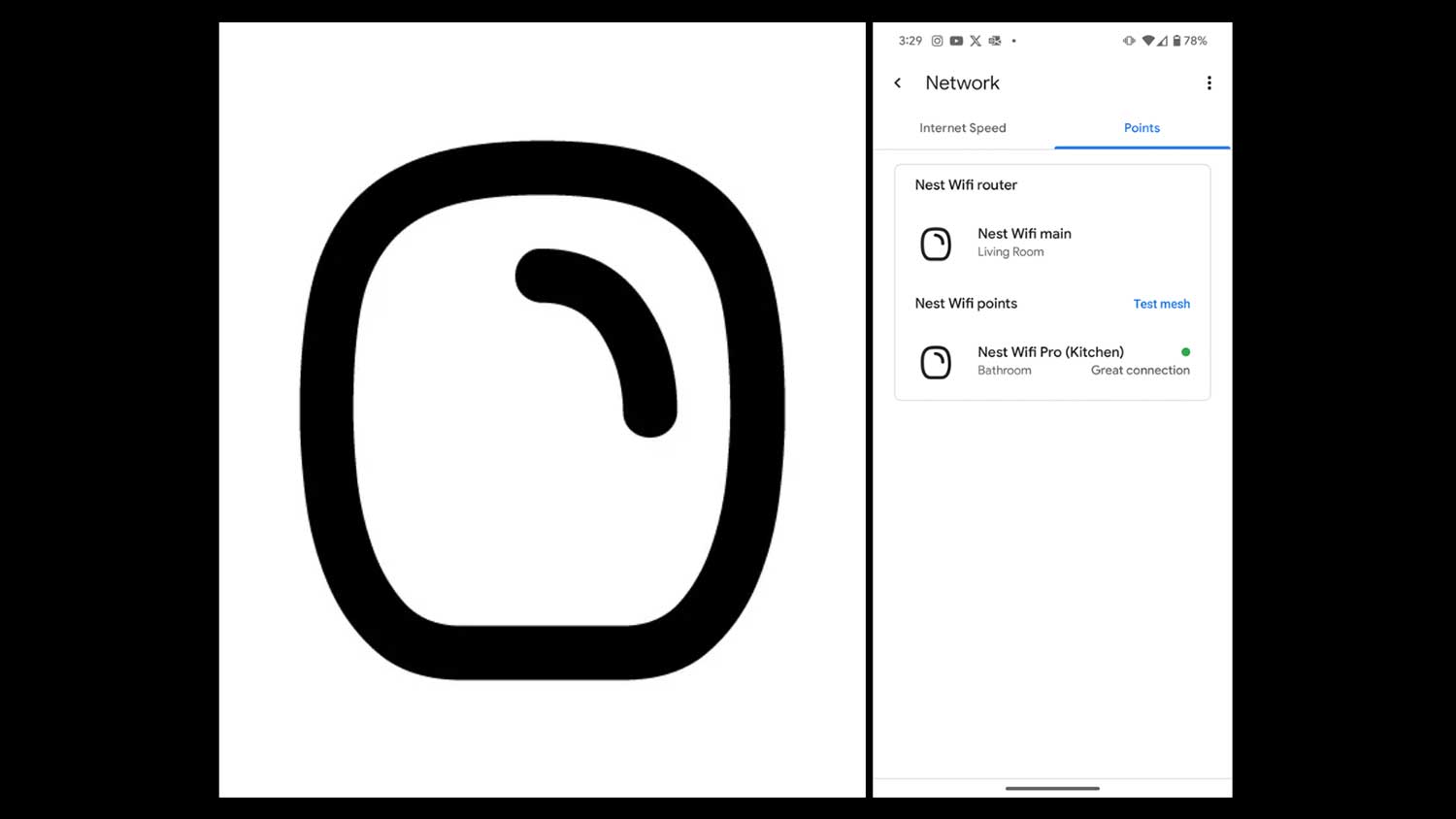Tap the battery icon showing 78%
This screenshot has width=1456, height=819.
click(1176, 41)
